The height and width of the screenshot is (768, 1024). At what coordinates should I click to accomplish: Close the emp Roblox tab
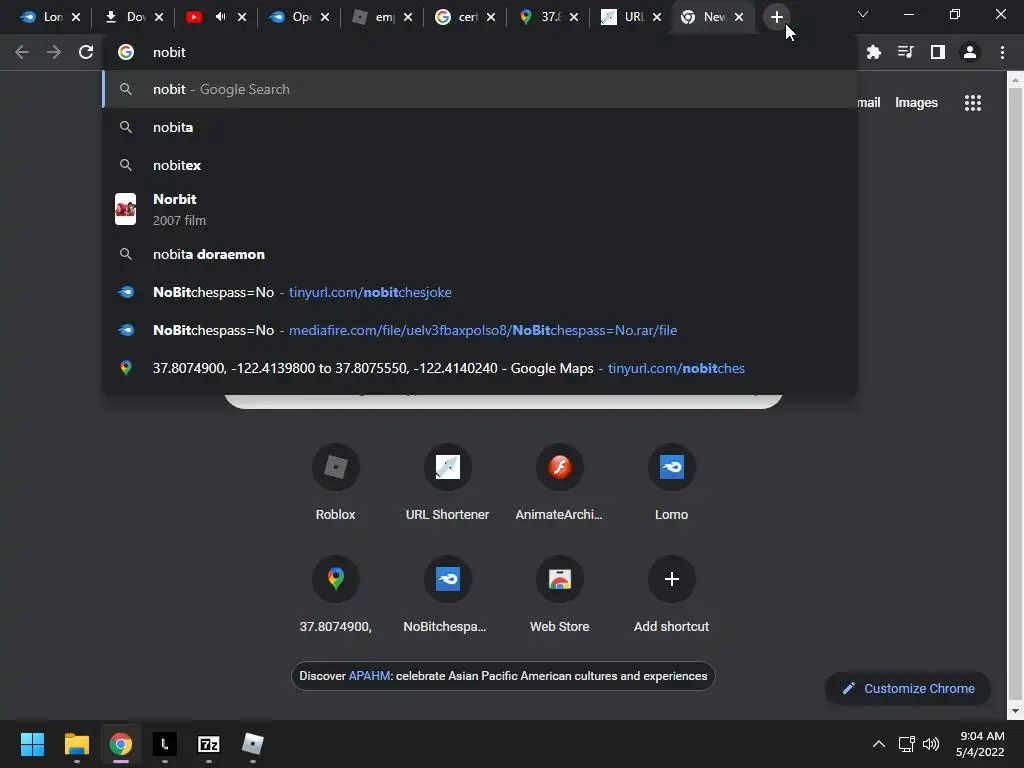408,17
